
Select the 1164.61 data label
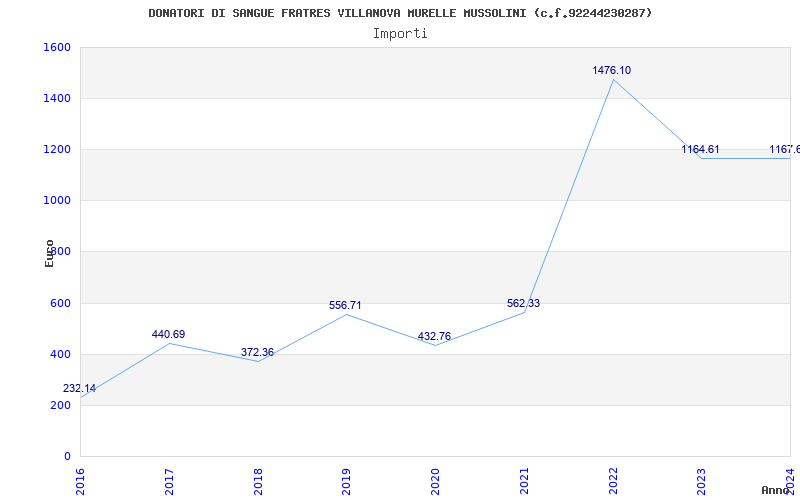pos(700,150)
